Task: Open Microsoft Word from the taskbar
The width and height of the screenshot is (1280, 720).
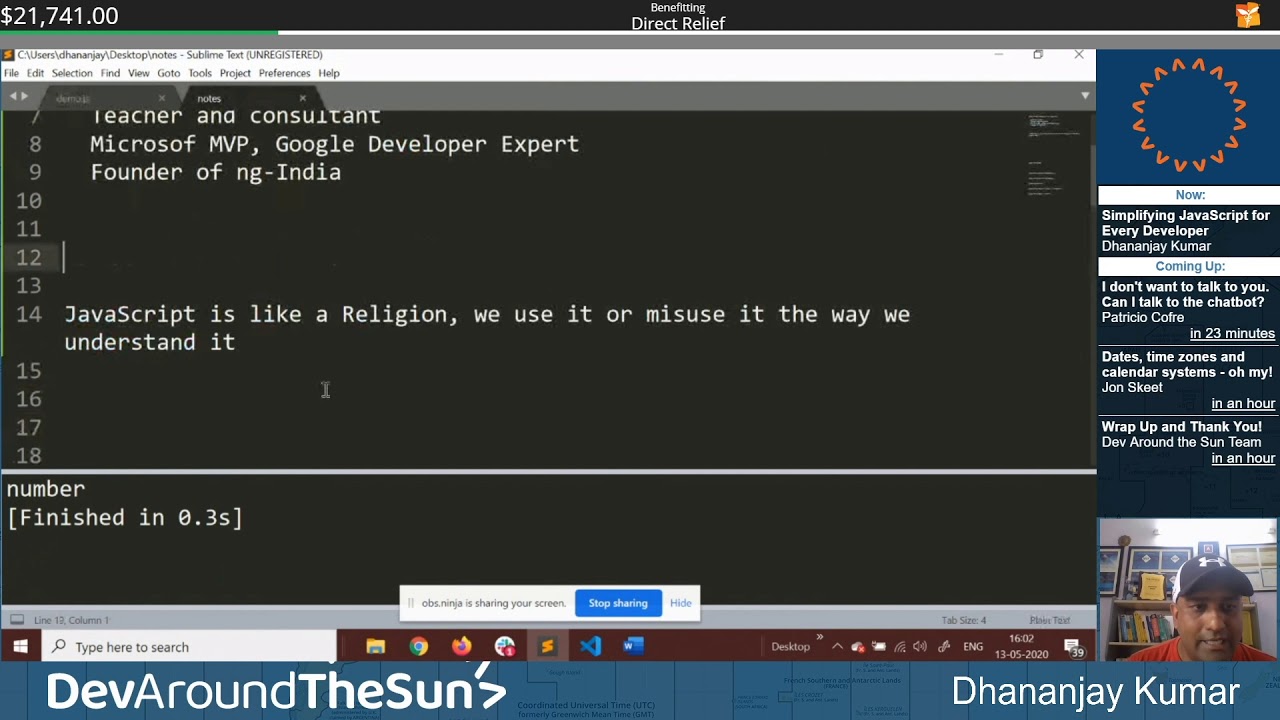Action: coord(633,647)
